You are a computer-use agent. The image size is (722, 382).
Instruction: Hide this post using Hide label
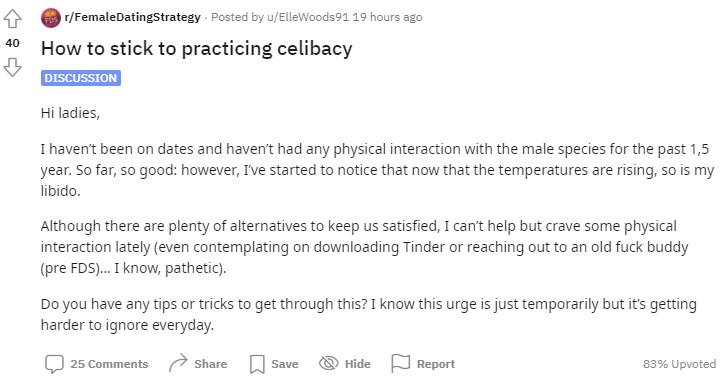[357, 364]
